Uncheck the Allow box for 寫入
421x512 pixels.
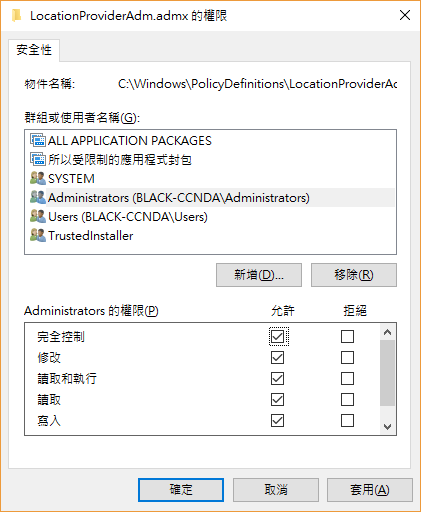(278, 421)
